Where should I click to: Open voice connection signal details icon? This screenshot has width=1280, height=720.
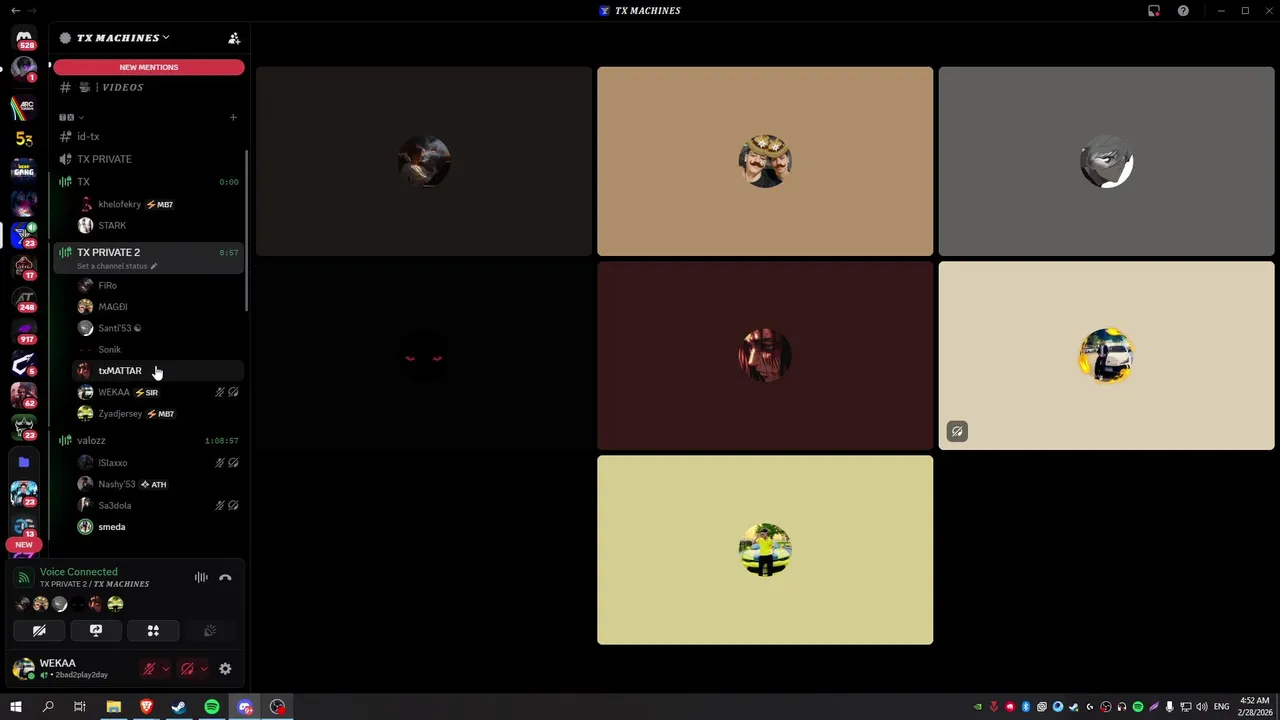click(x=24, y=578)
